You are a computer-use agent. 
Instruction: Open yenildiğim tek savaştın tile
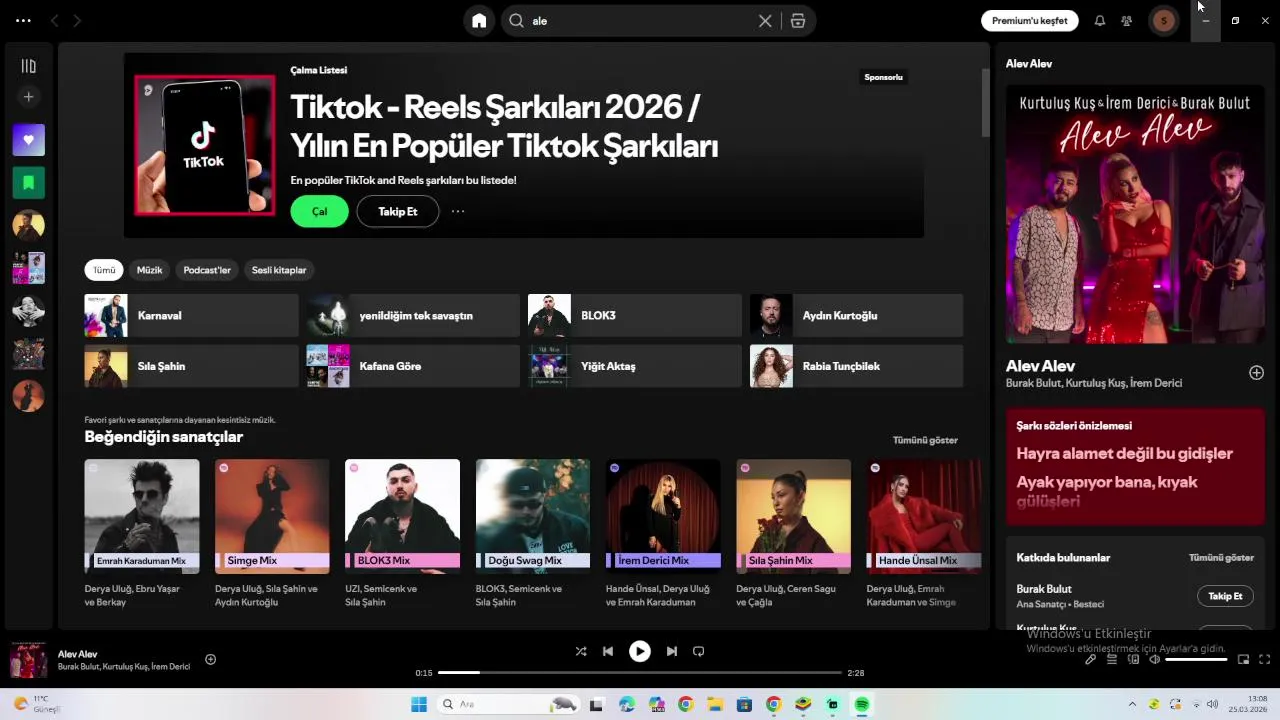[413, 315]
